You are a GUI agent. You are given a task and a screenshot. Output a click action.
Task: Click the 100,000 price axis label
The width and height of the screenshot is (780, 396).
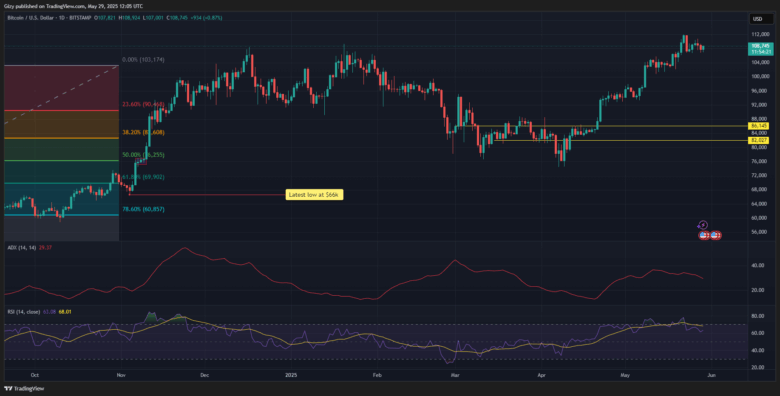(760, 77)
